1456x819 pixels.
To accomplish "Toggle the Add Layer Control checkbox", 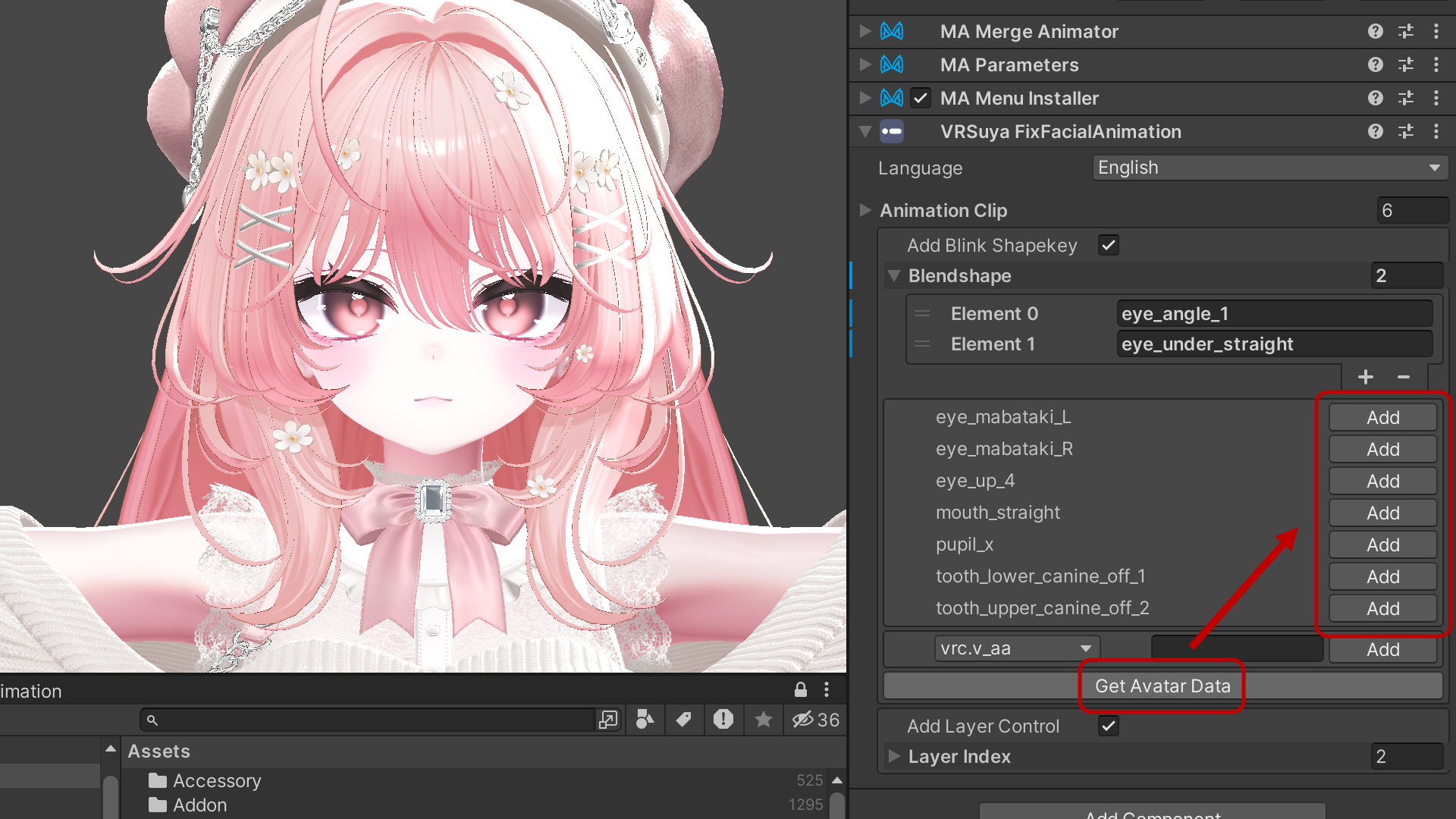I will click(1109, 726).
